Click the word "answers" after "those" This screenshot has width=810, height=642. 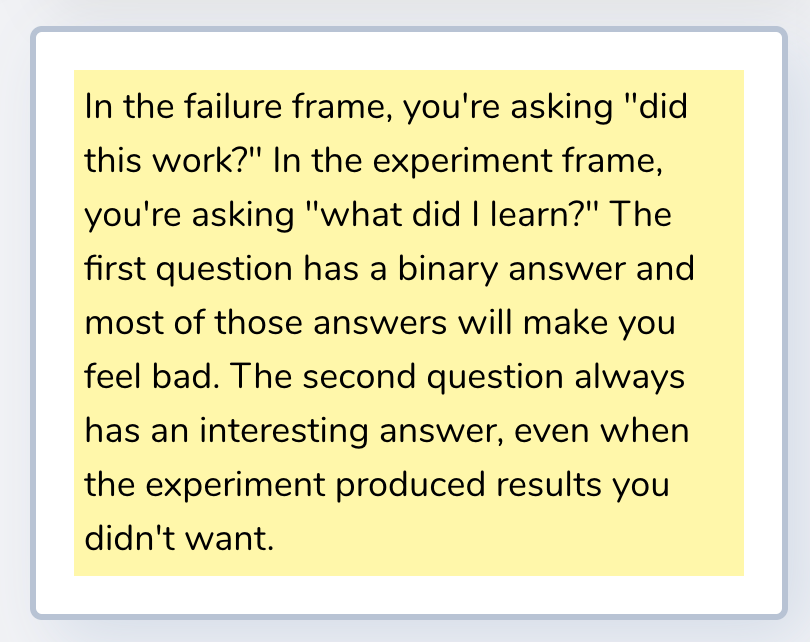[x=380, y=323]
